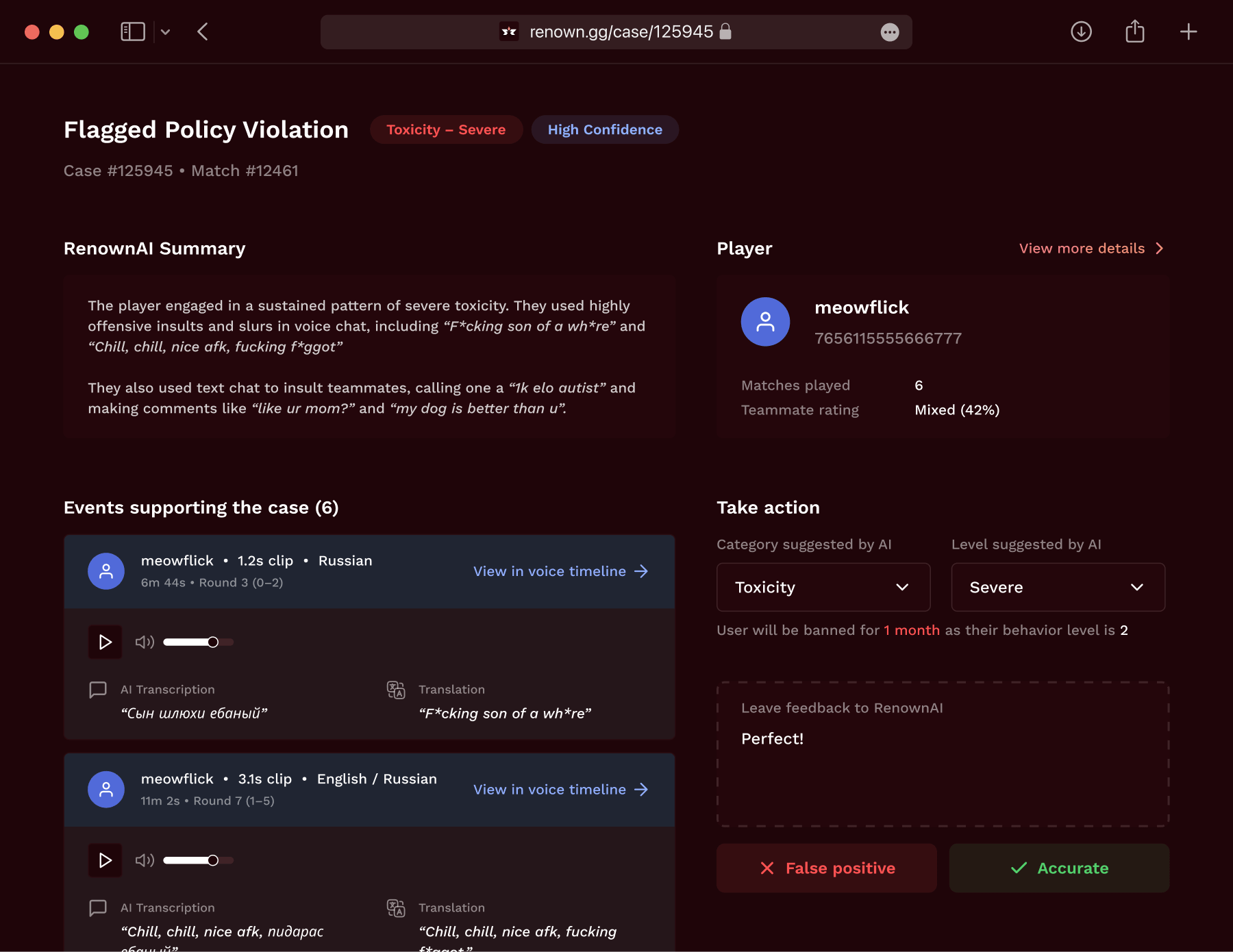Open the share menu in the browser toolbar
This screenshot has width=1233, height=952.
point(1135,32)
